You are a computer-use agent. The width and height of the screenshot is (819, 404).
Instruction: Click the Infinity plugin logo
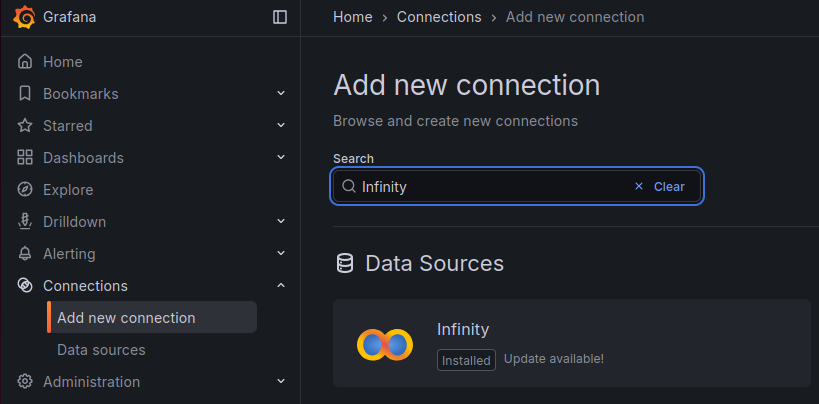pyautogui.click(x=385, y=344)
